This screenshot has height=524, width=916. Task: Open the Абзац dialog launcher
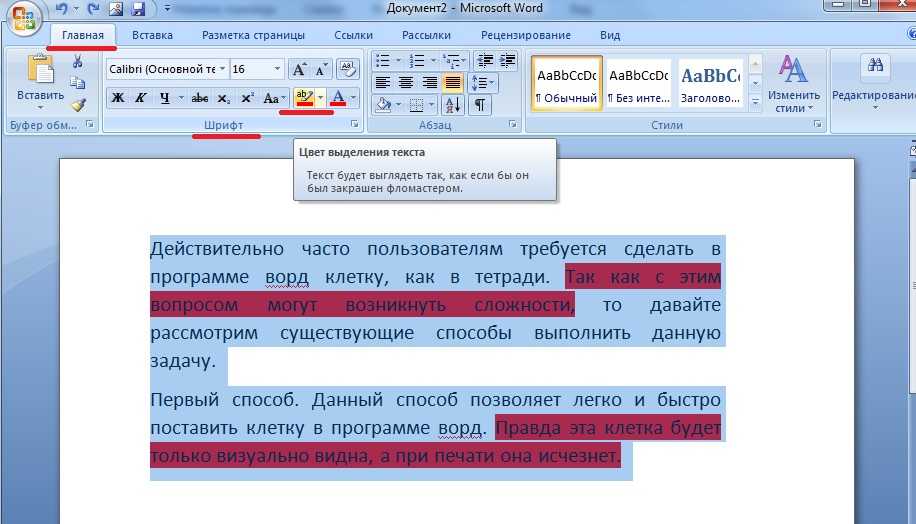pyautogui.click(x=512, y=124)
